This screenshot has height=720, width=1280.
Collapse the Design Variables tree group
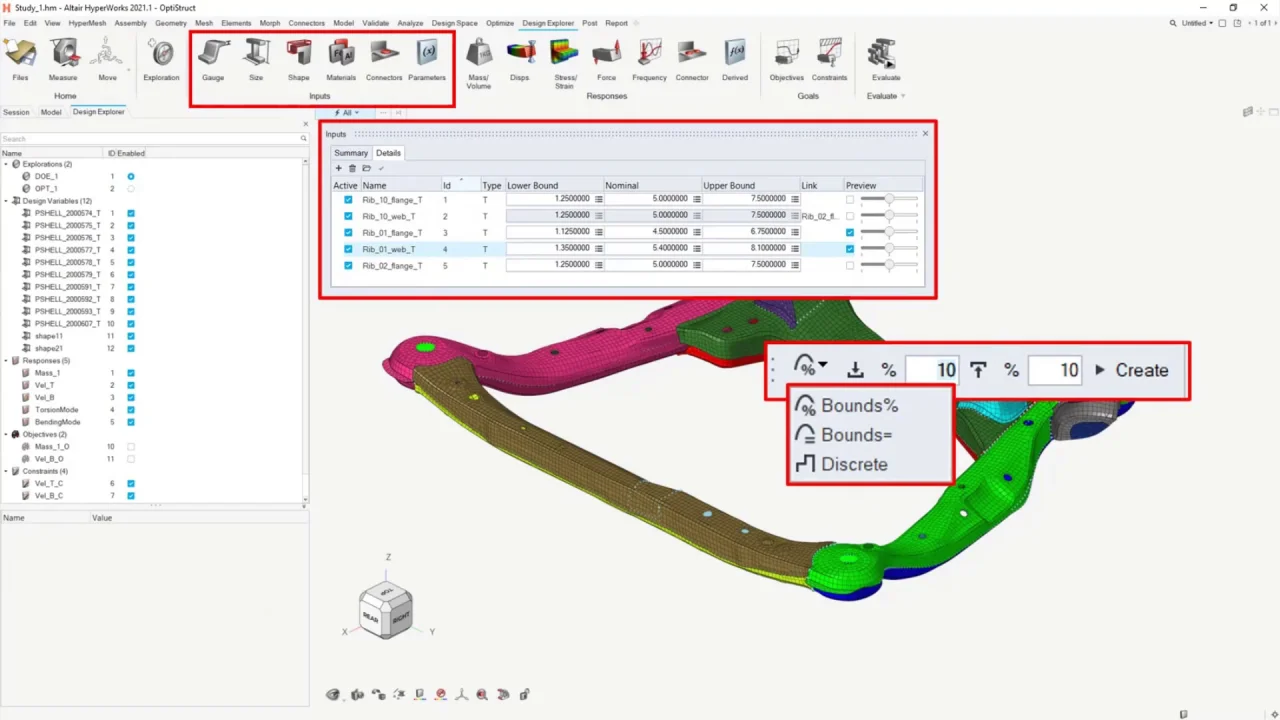pyautogui.click(x=6, y=201)
